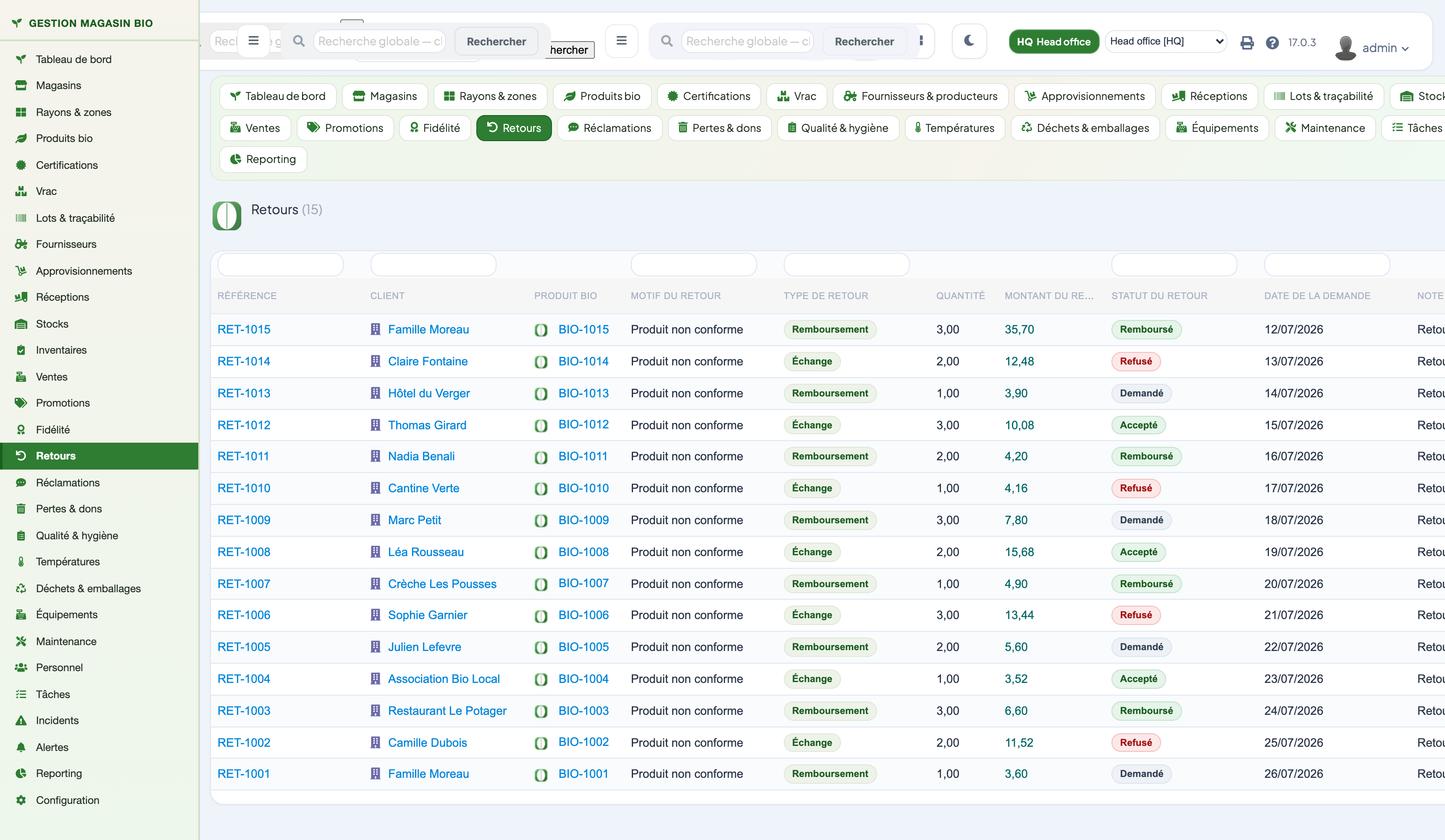Open Produits bio in the left sidebar

point(99,139)
